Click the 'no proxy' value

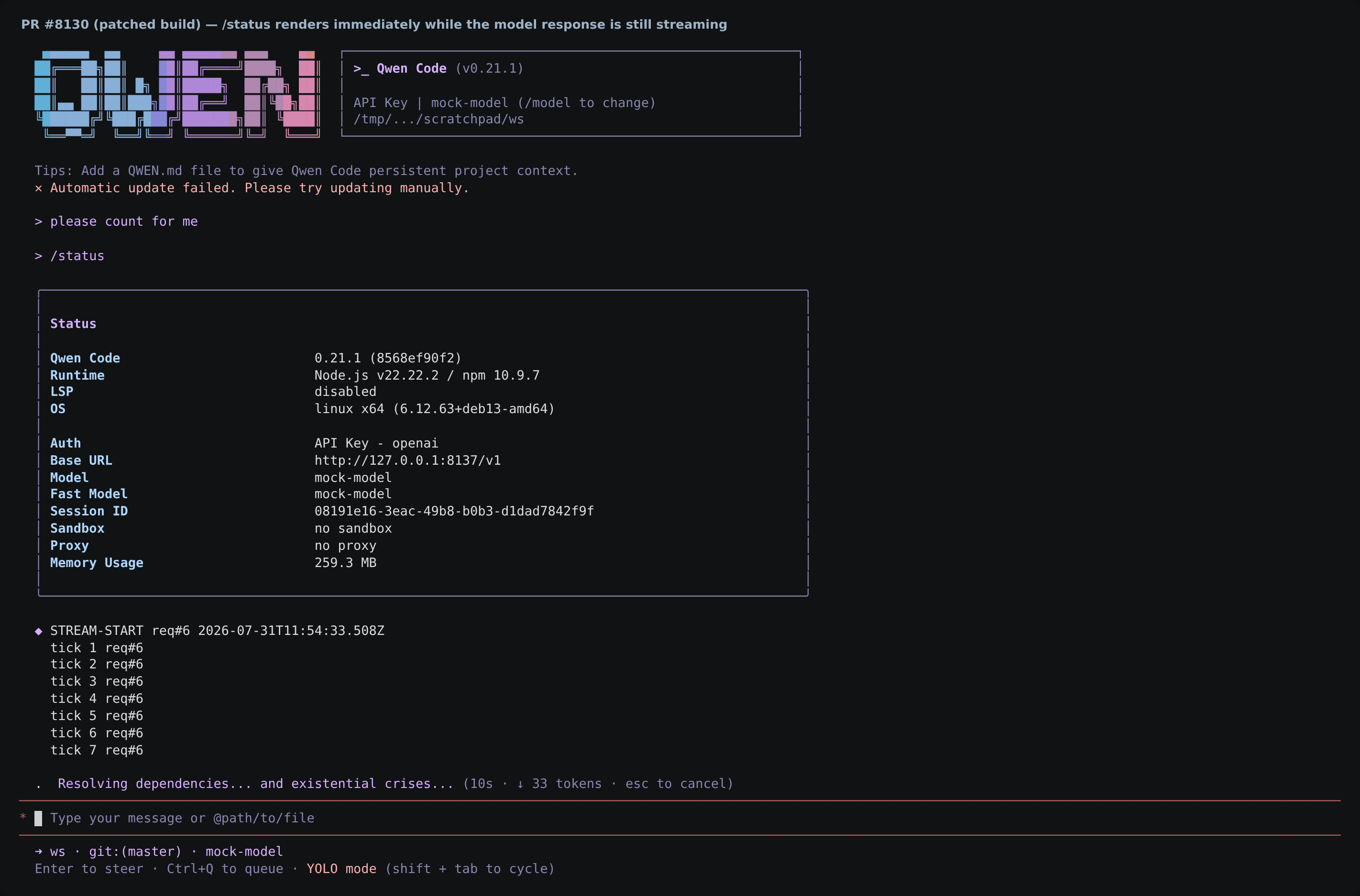pos(345,546)
